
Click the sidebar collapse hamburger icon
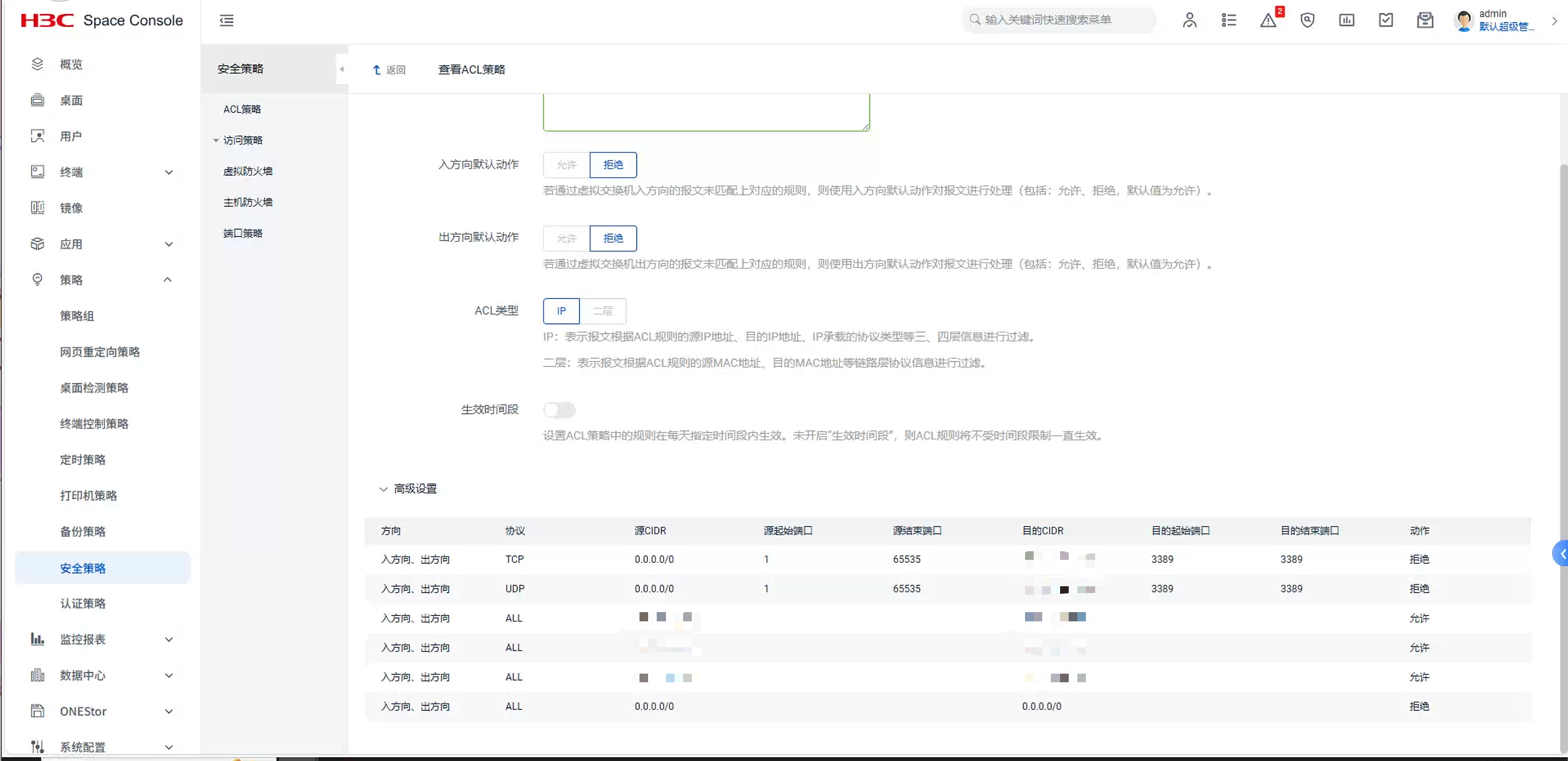click(x=226, y=20)
